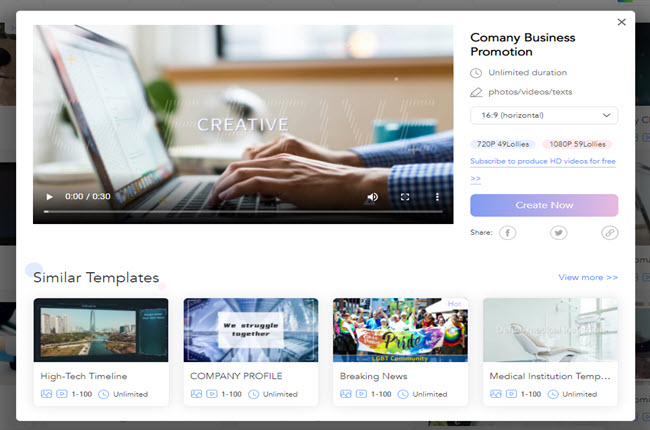Click video icon under Medical Institution
The width and height of the screenshot is (650, 430).
click(511, 394)
